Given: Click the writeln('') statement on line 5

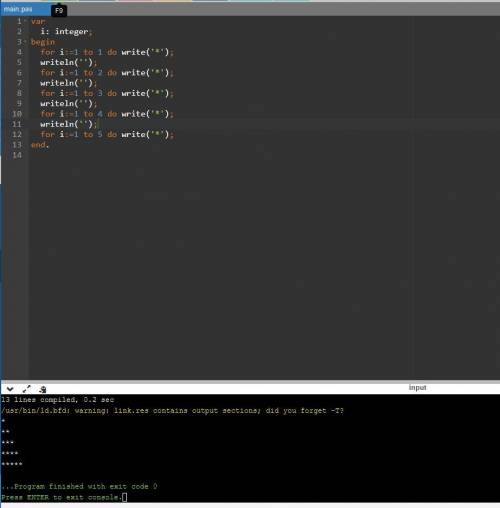Looking at the screenshot, I should pyautogui.click(x=69, y=62).
